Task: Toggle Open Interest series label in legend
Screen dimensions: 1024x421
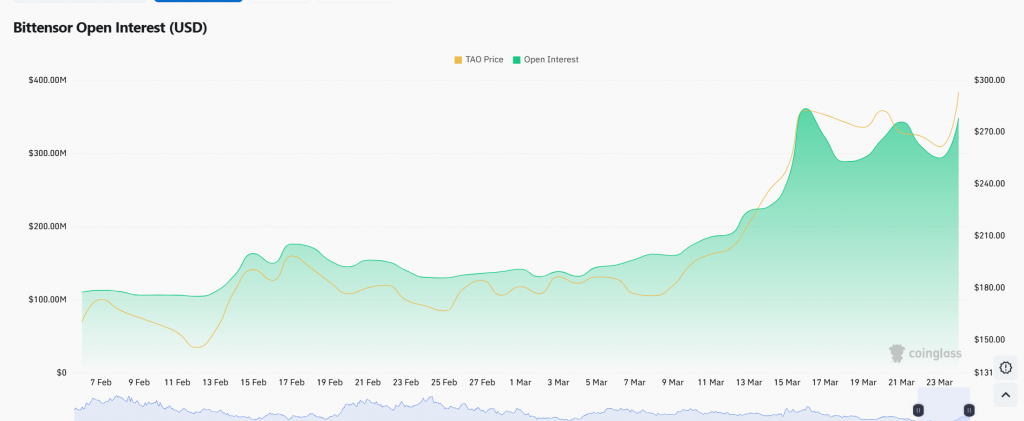Action: pos(551,60)
